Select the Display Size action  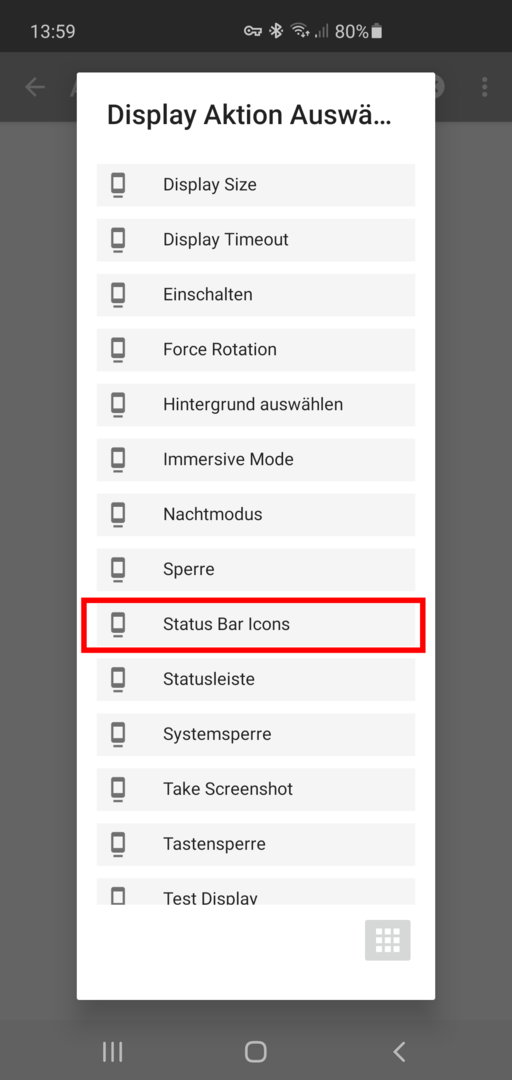[x=256, y=185]
